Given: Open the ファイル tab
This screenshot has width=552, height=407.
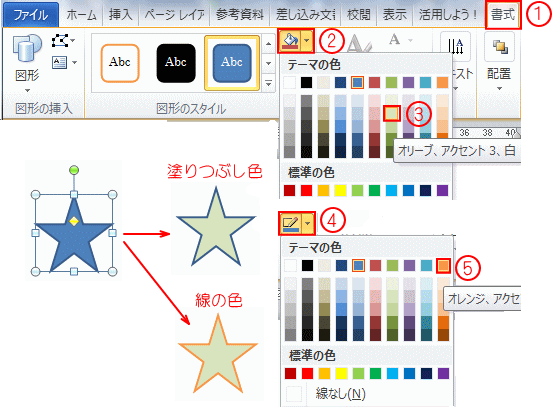Looking at the screenshot, I should tap(31, 15).
